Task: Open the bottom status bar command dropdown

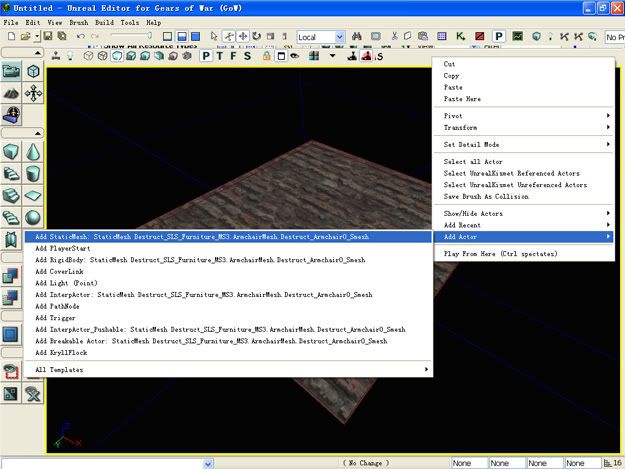Action: point(207,463)
